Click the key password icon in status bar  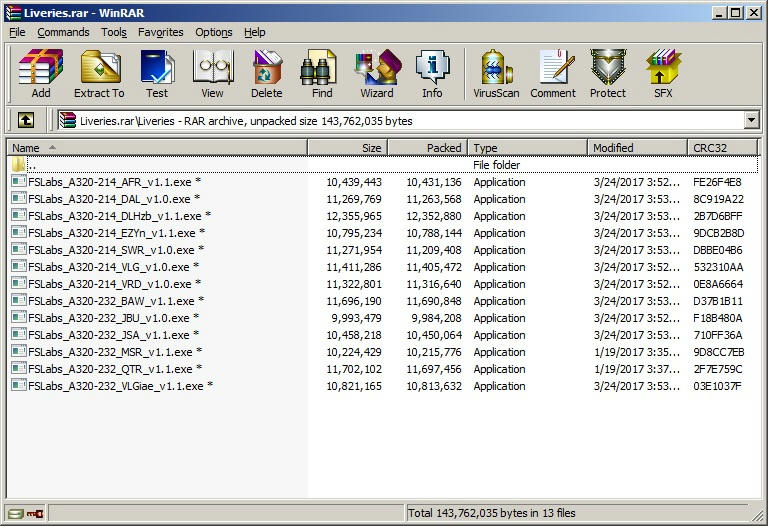pos(35,513)
